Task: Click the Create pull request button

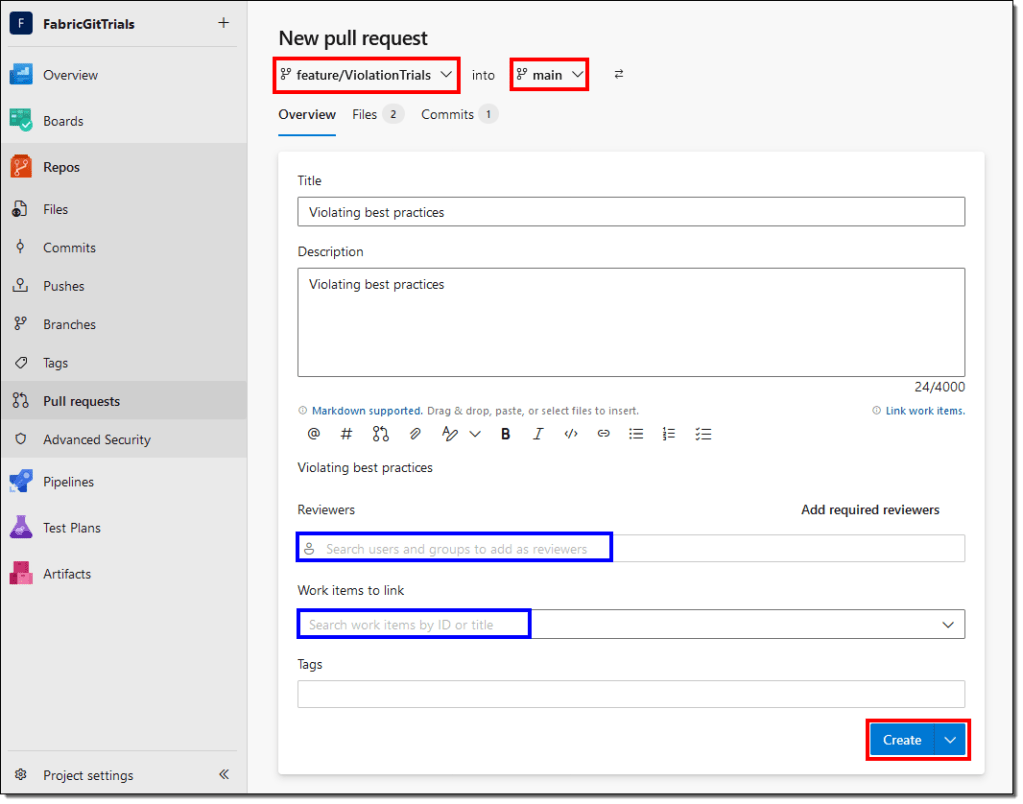Action: [x=901, y=740]
